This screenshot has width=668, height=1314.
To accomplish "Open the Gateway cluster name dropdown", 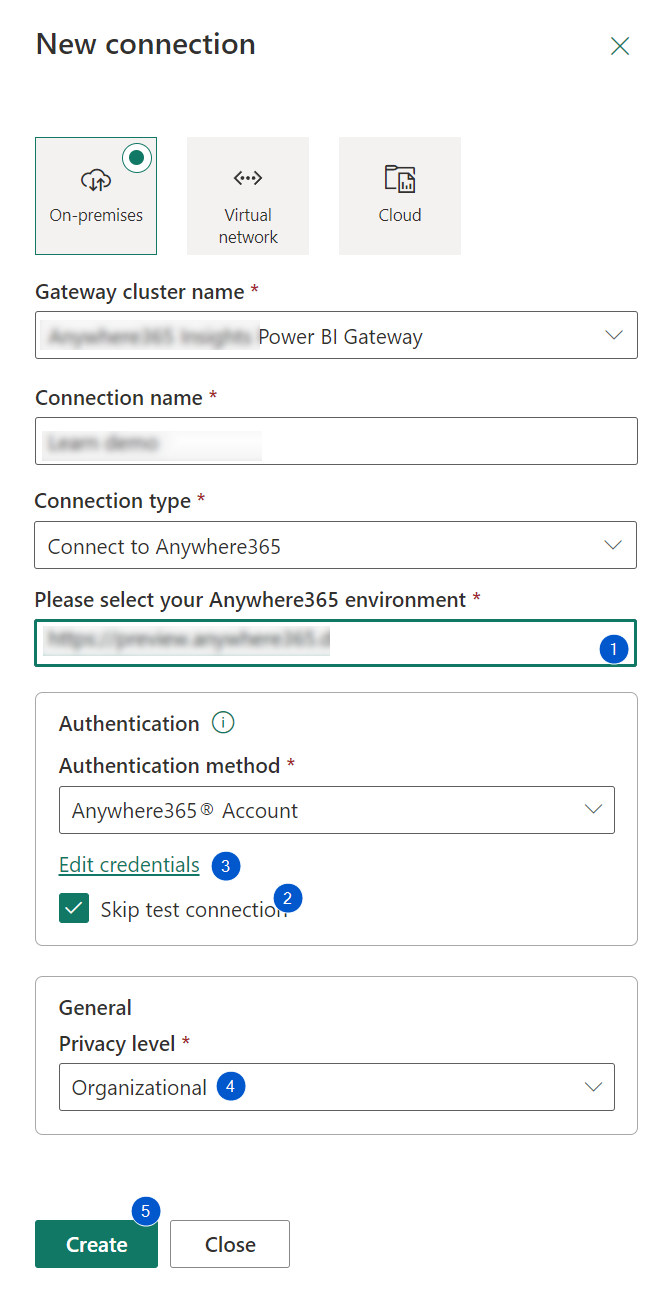I will click(x=336, y=335).
